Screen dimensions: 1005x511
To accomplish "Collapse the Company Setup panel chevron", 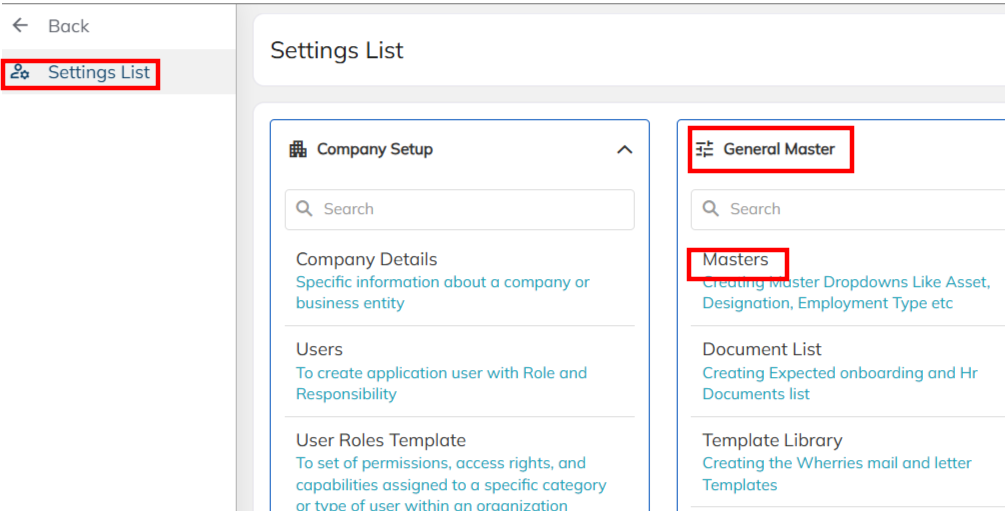I will point(625,149).
